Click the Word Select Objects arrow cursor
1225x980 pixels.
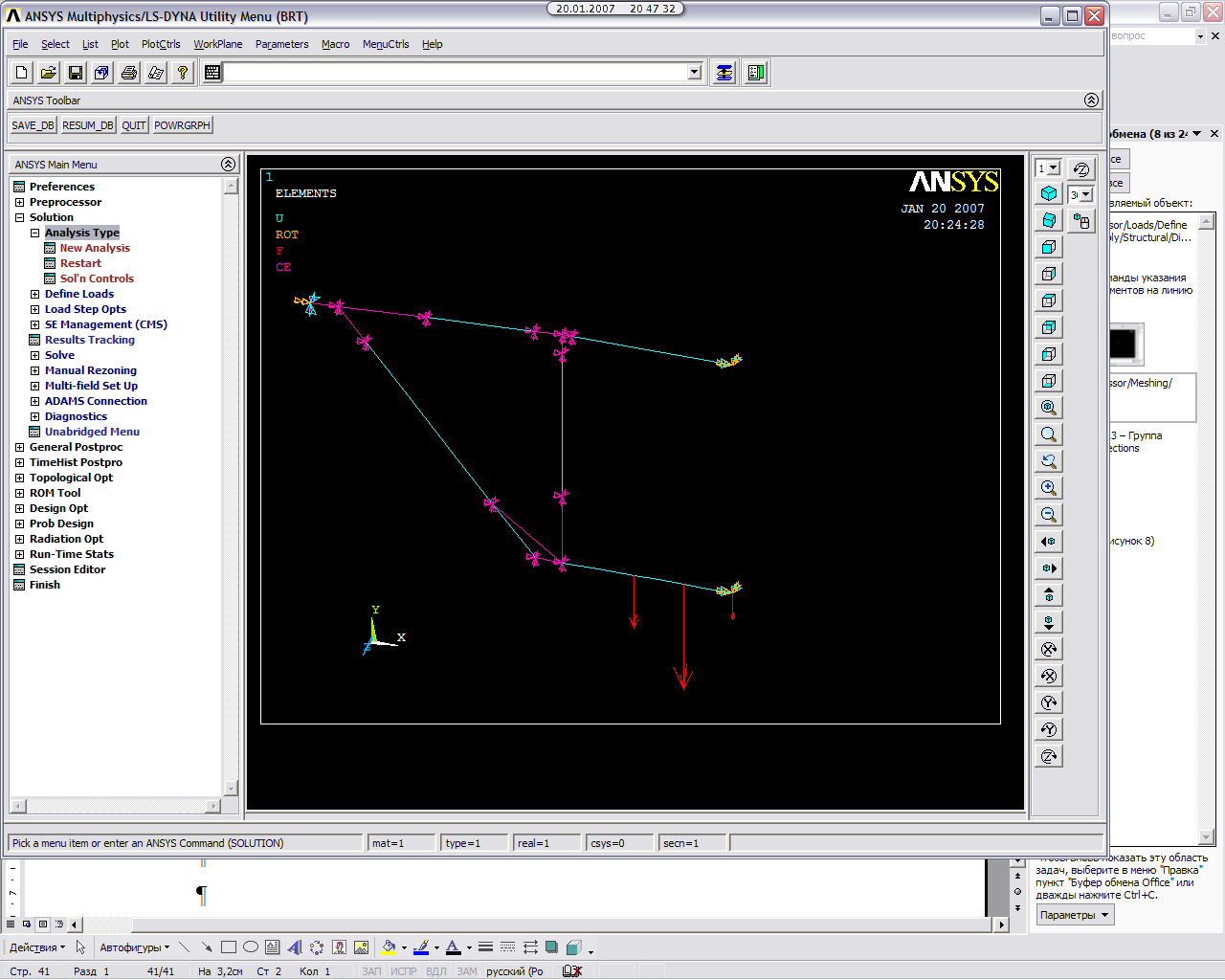click(80, 947)
